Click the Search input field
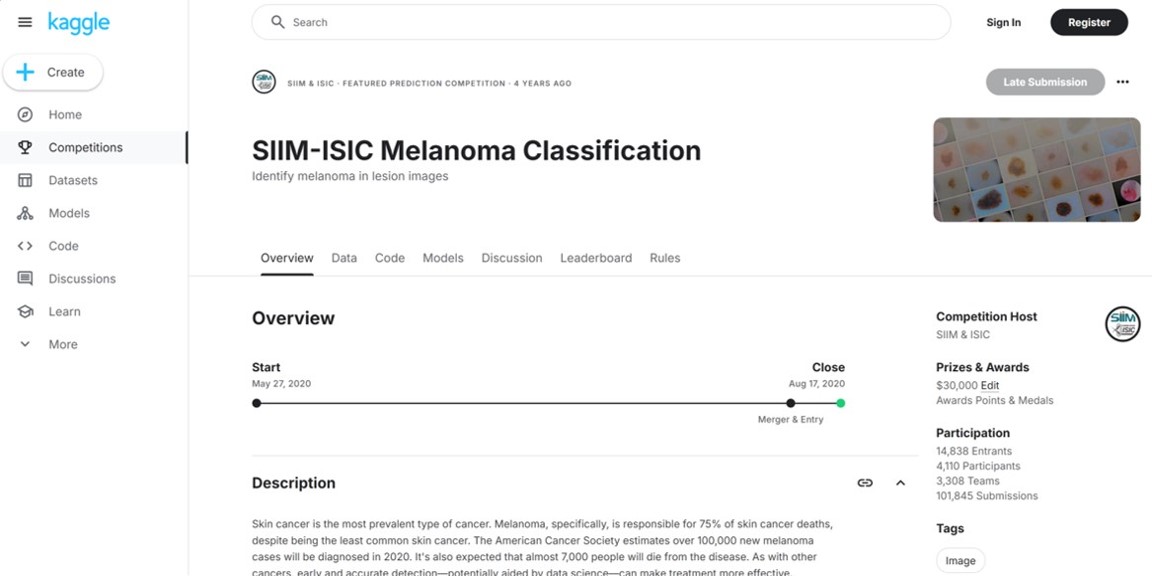This screenshot has width=1152, height=576. point(601,22)
